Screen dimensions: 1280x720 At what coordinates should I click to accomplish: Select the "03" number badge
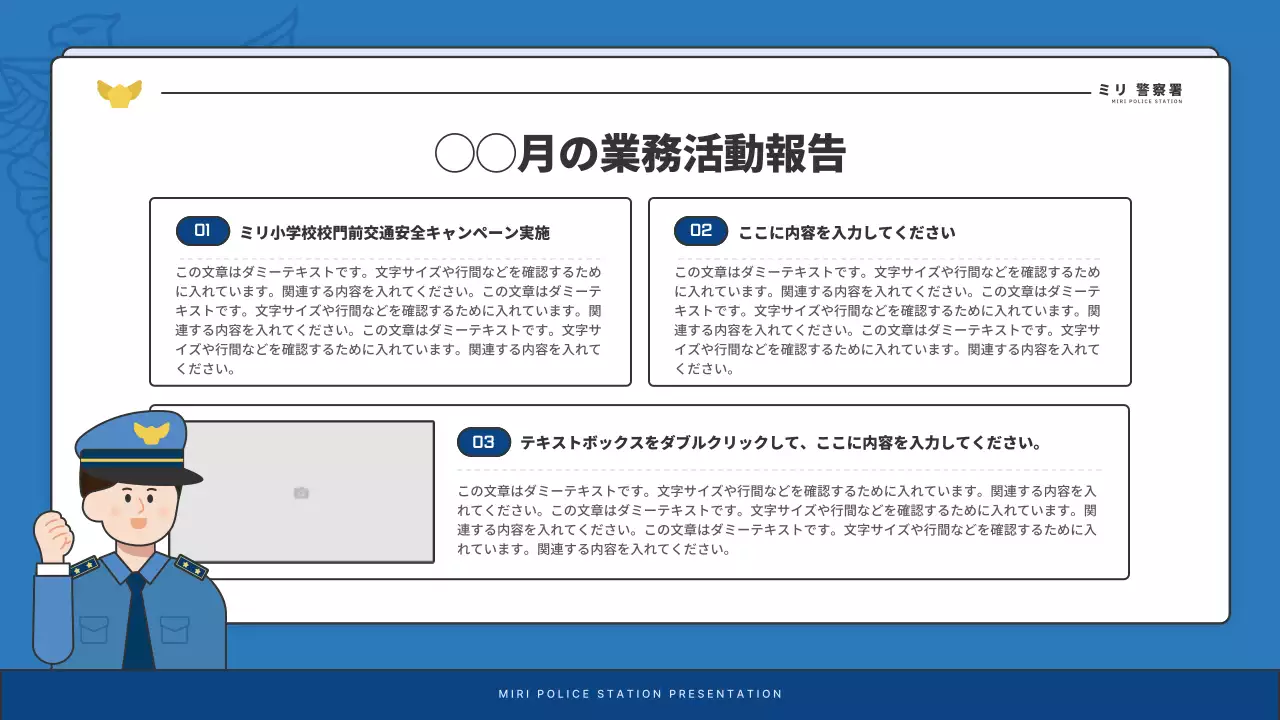pos(484,441)
